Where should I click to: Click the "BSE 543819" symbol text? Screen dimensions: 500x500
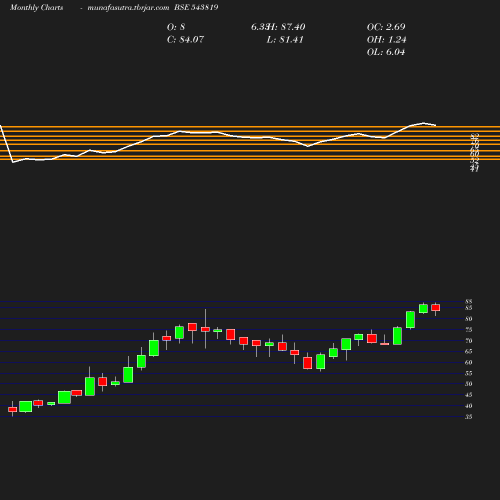[x=196, y=7]
